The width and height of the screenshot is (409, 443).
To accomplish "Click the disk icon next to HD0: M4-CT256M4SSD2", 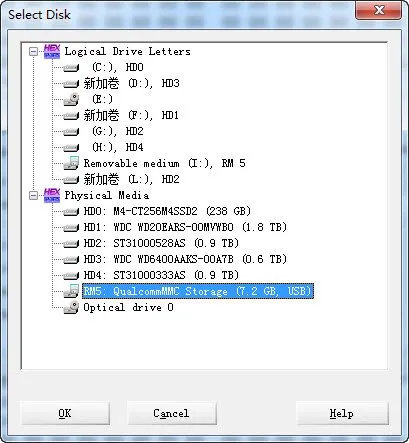I will (71, 212).
